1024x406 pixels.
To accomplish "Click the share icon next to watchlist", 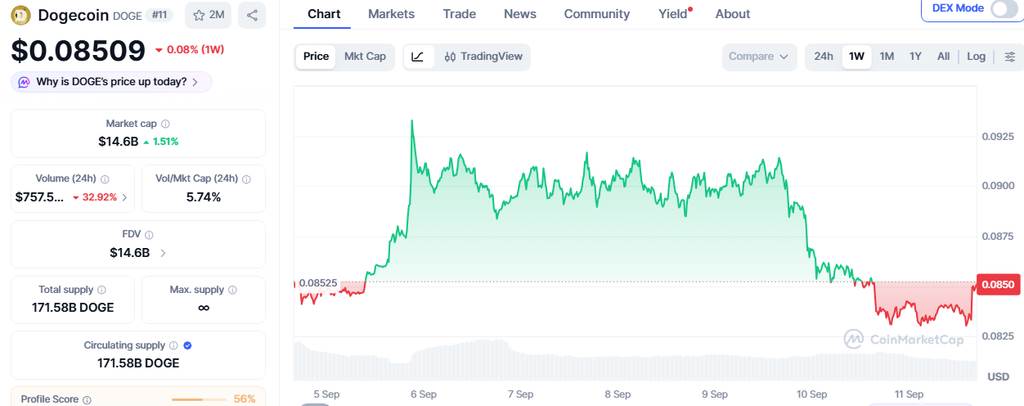I will point(251,15).
